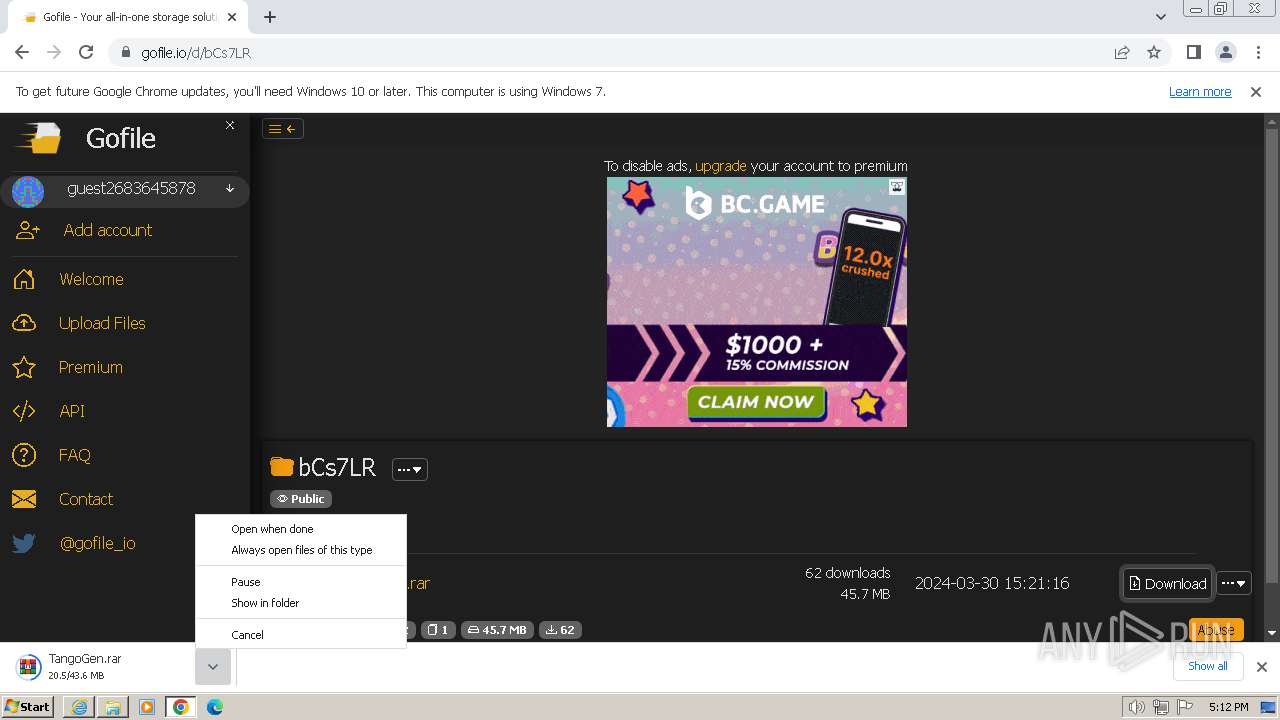Open Internet Explorer from taskbar
Image resolution: width=1280 pixels, height=720 pixels.
80,707
